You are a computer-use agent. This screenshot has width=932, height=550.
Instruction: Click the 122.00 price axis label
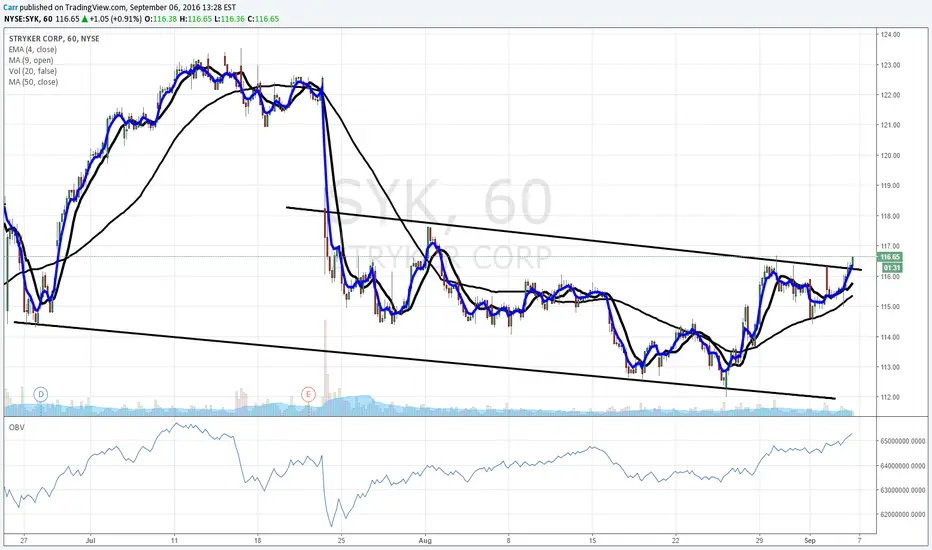pyautogui.click(x=890, y=95)
